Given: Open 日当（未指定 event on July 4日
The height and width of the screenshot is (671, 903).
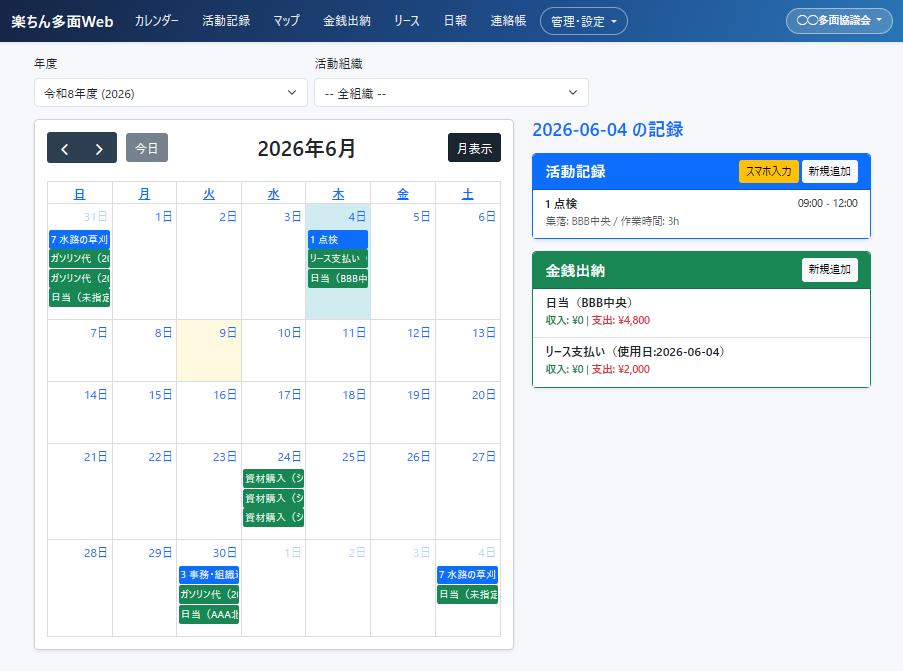Looking at the screenshot, I should (468, 594).
